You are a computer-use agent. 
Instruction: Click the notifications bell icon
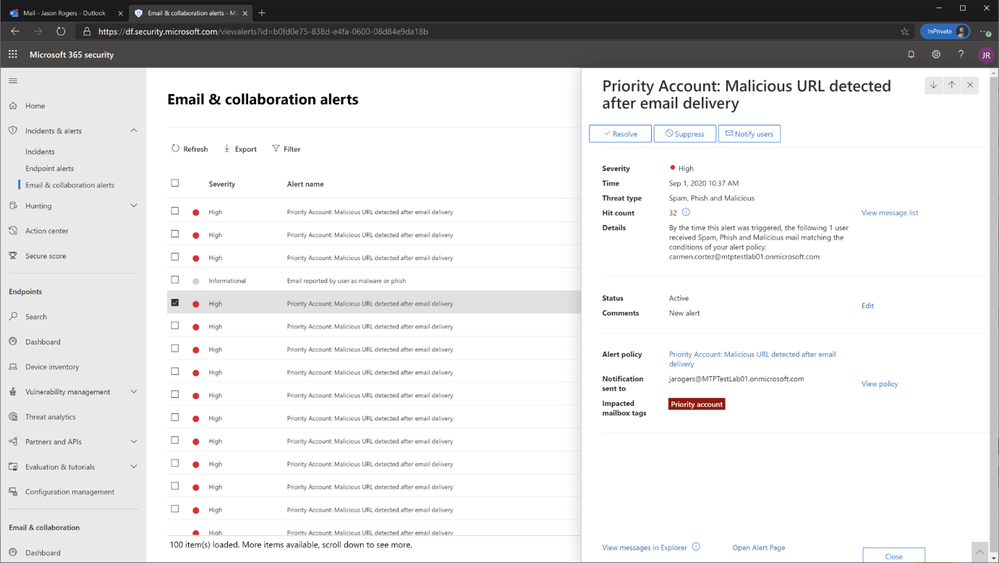[911, 55]
